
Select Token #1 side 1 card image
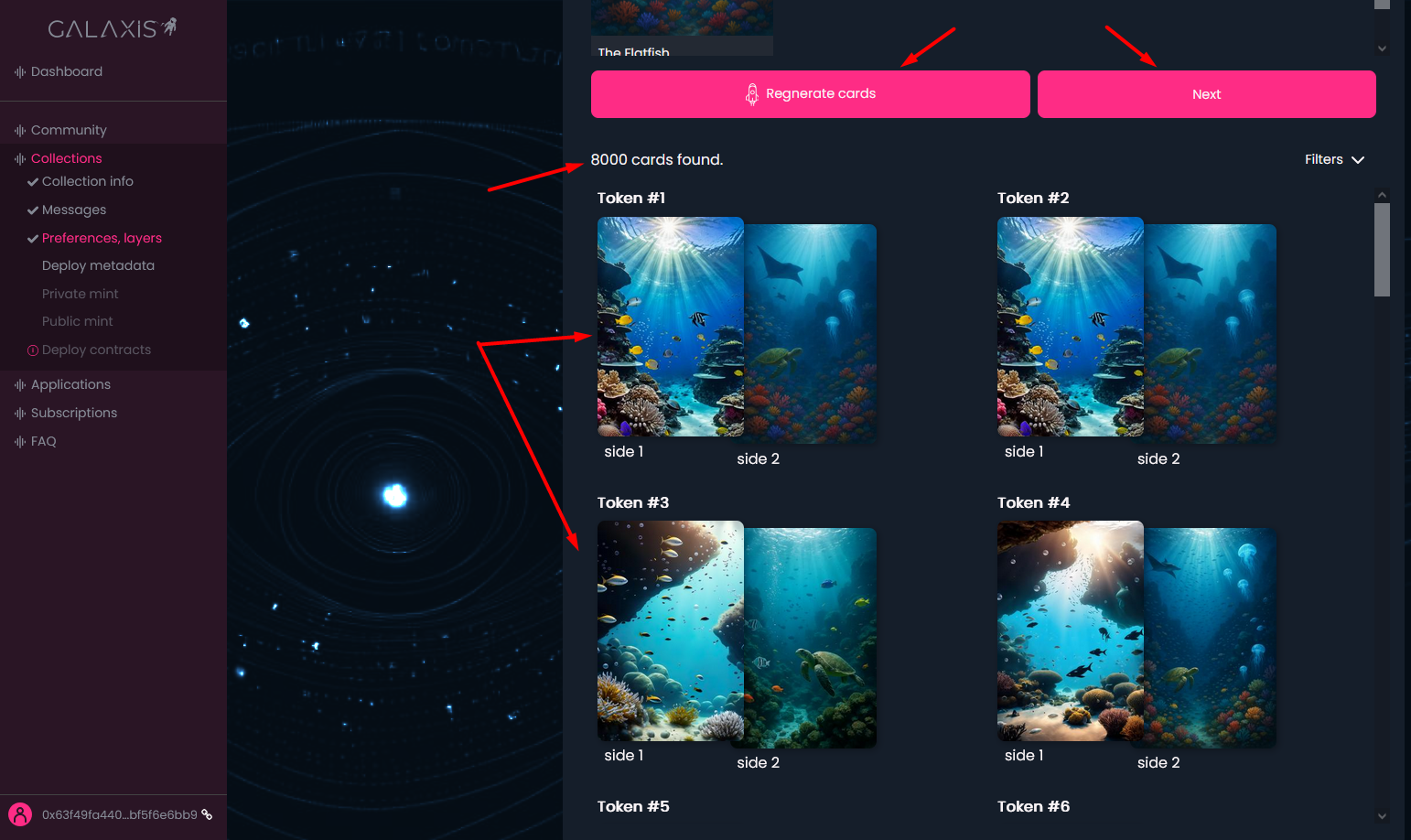(x=671, y=327)
